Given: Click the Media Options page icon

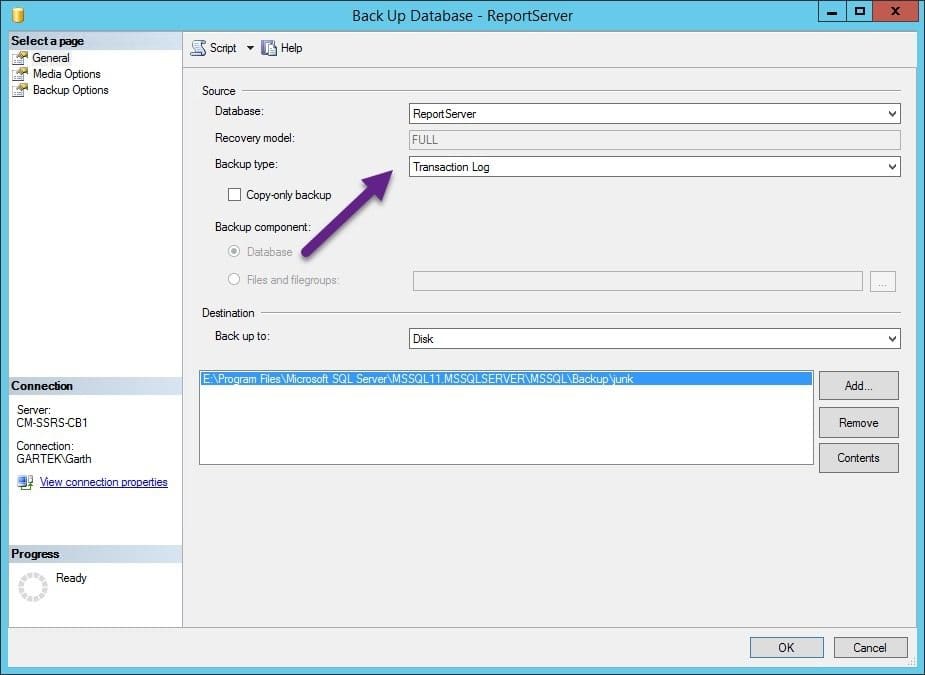Looking at the screenshot, I should (20, 74).
